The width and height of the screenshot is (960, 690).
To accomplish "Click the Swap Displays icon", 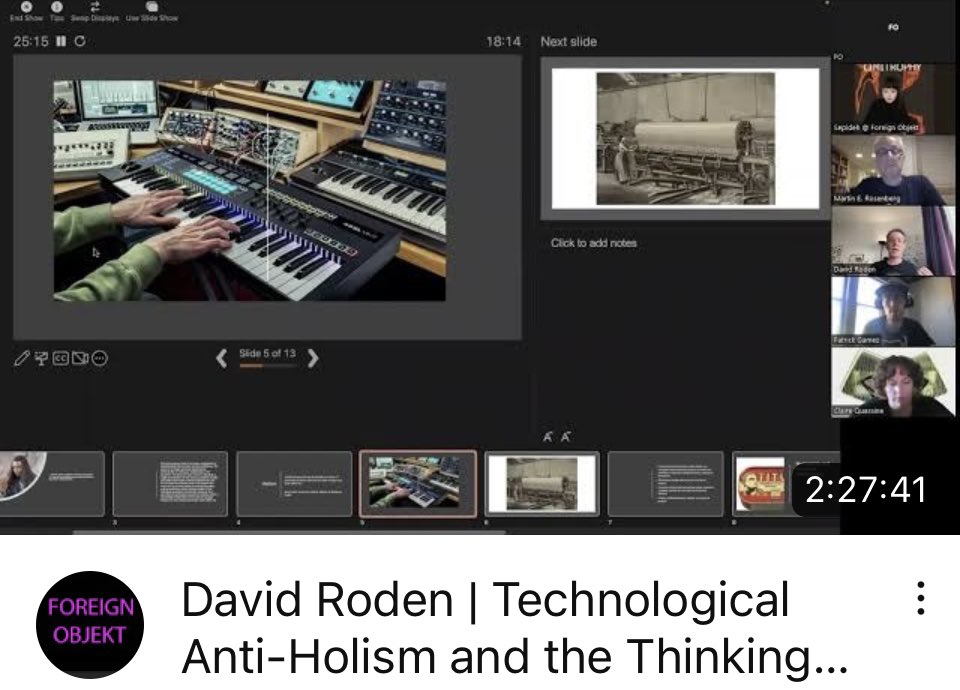I will (95, 7).
